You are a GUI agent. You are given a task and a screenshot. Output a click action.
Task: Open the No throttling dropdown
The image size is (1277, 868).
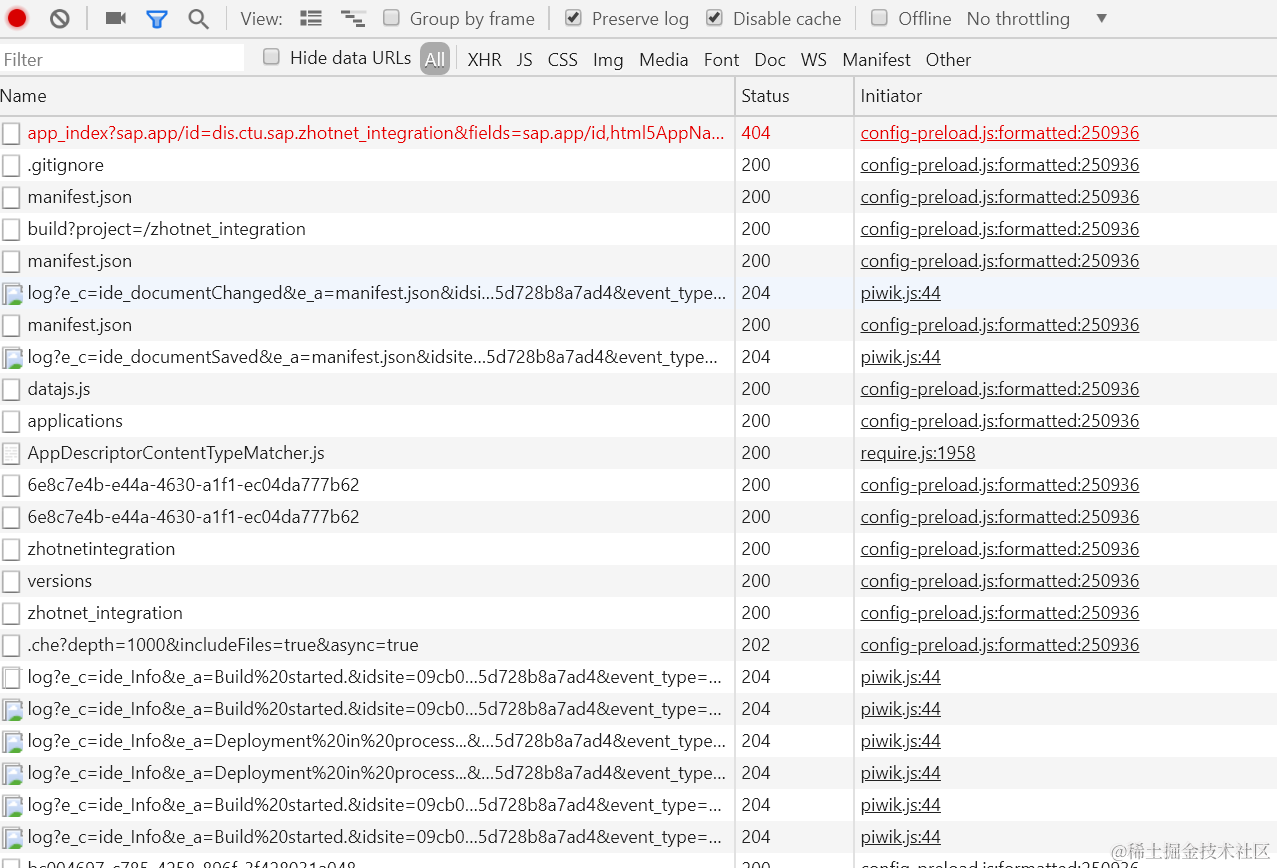click(1037, 18)
